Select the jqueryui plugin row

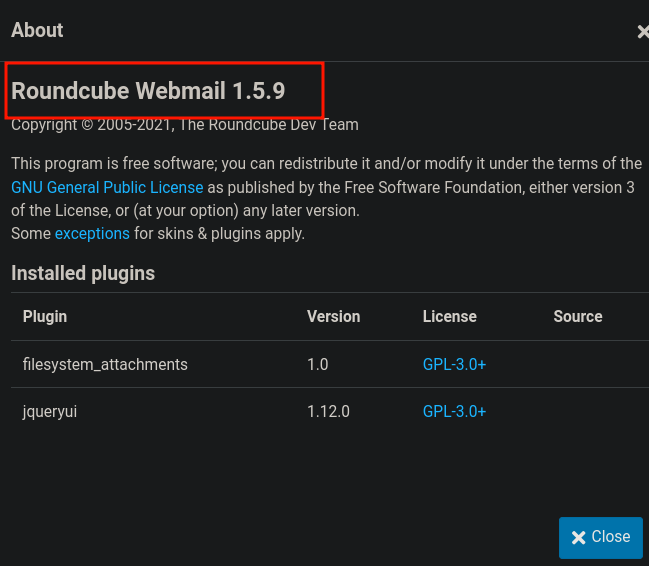pyautogui.click(x=330, y=412)
